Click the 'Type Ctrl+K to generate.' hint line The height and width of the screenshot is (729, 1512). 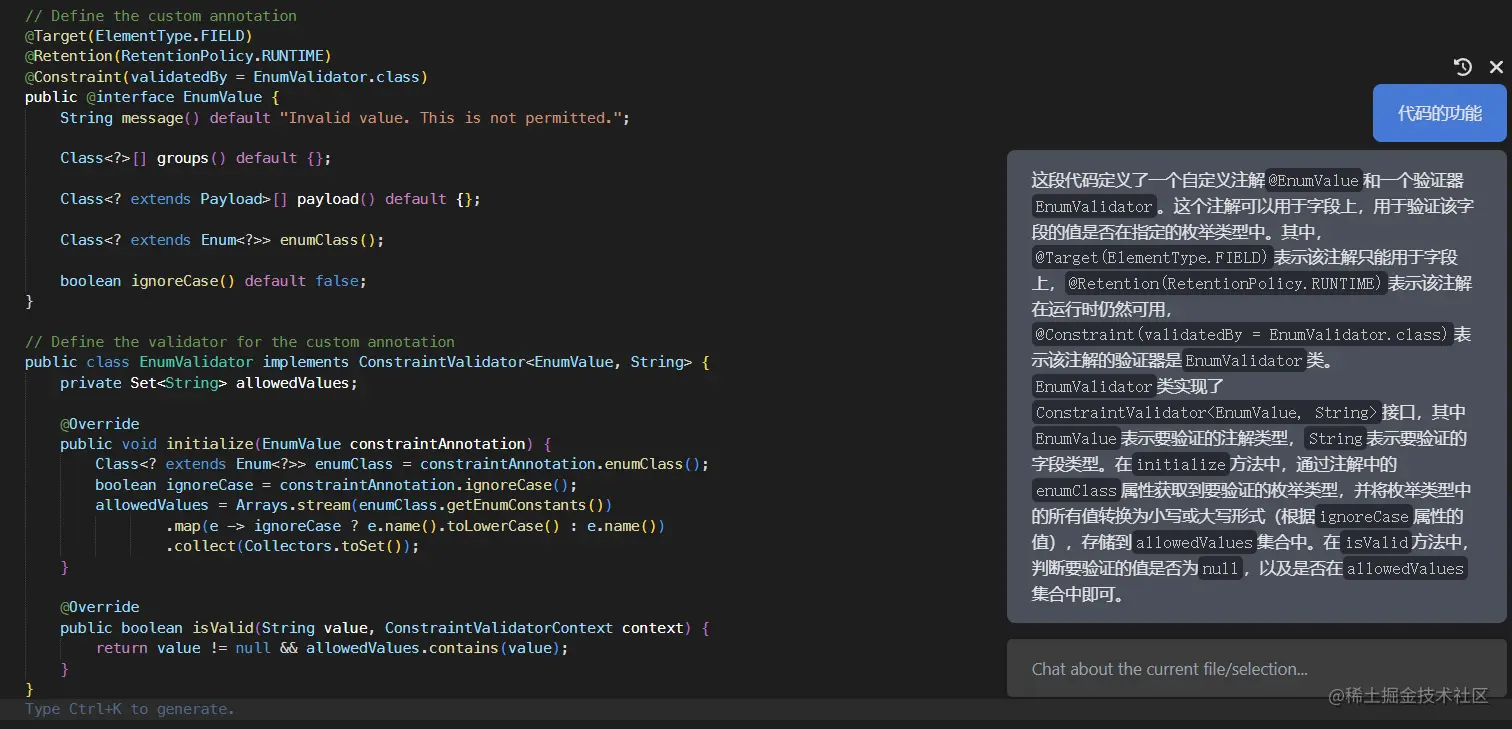(130, 709)
